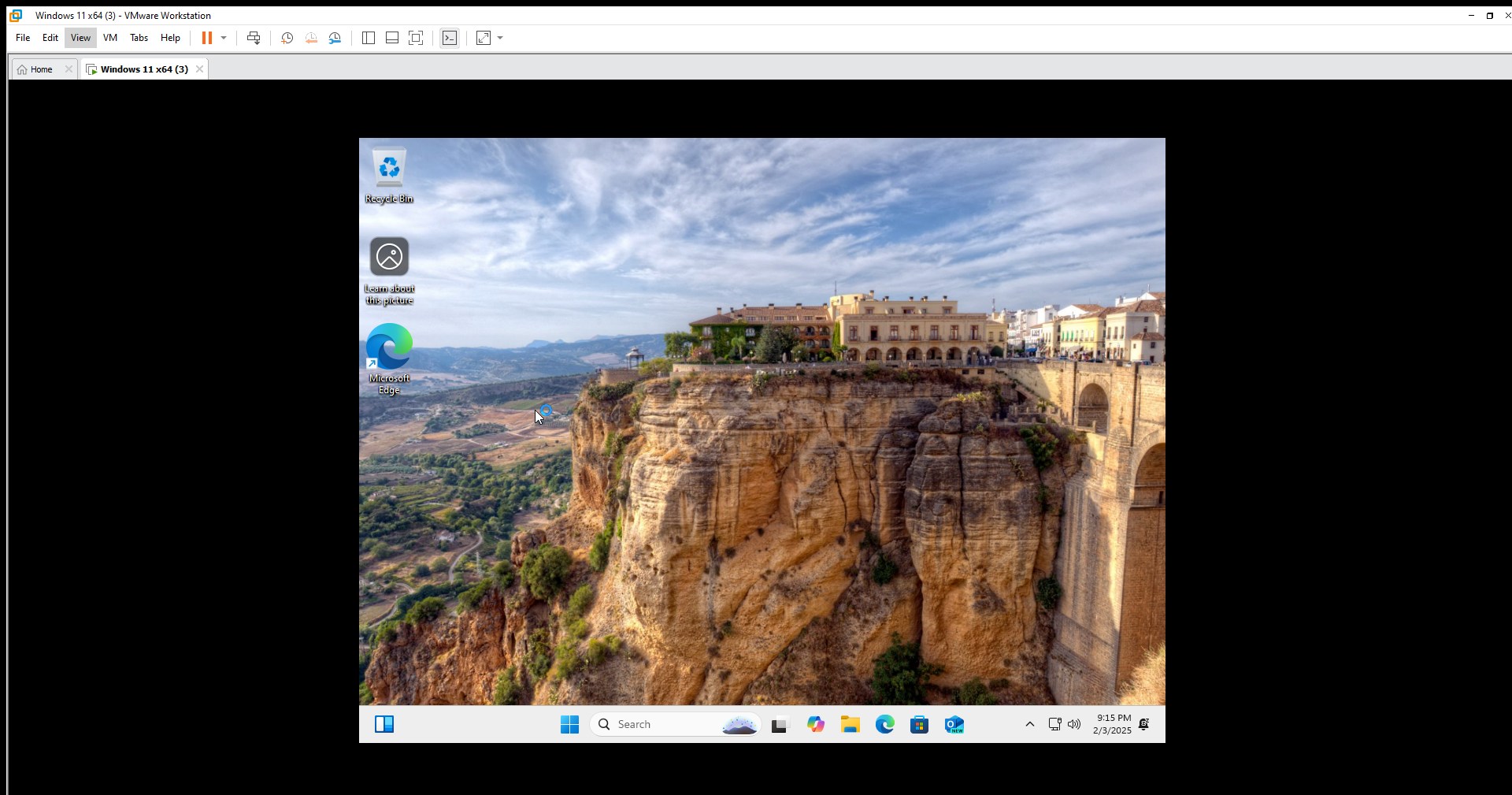
Task: Open the VM menu
Action: tap(109, 38)
